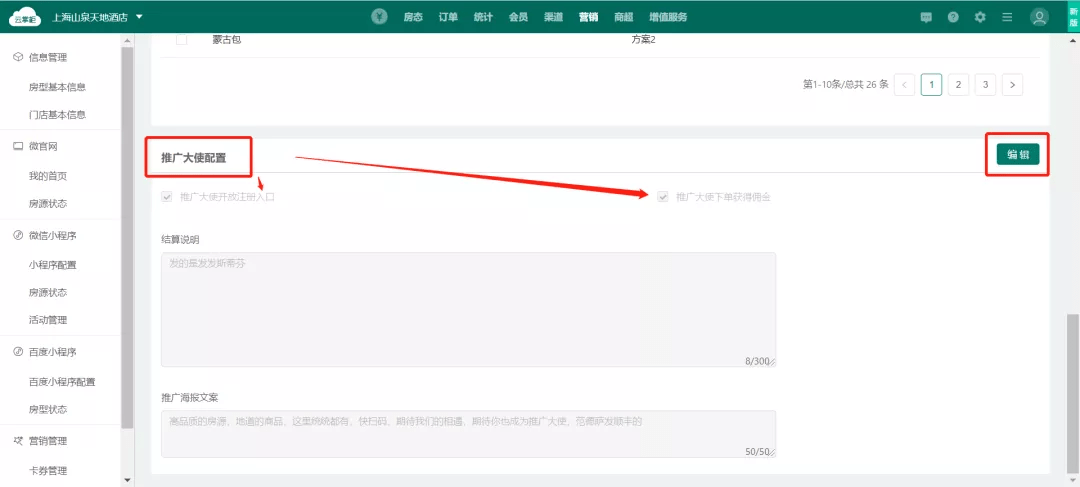Click the yen coin icon in top bar
Viewport: 1080px width, 487px height.
click(380, 17)
